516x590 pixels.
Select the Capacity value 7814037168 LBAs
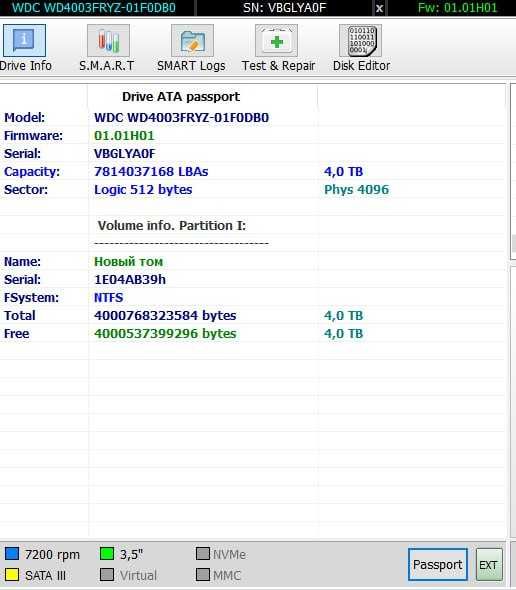pyautogui.click(x=151, y=172)
